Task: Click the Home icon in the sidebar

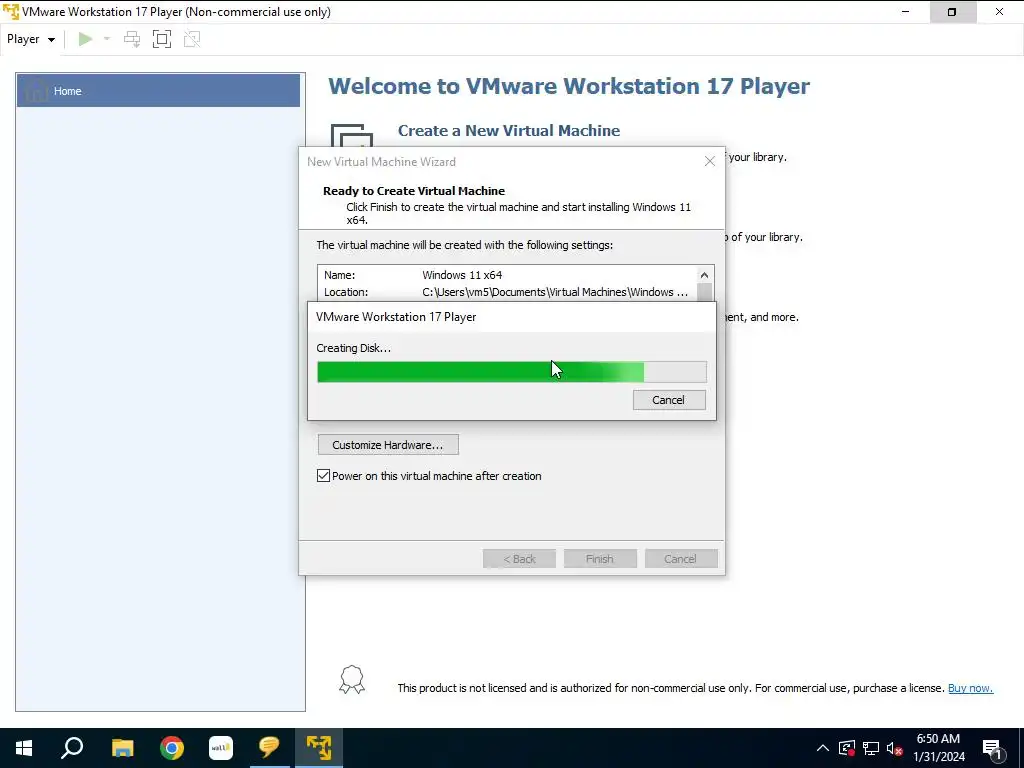Action: coord(36,90)
